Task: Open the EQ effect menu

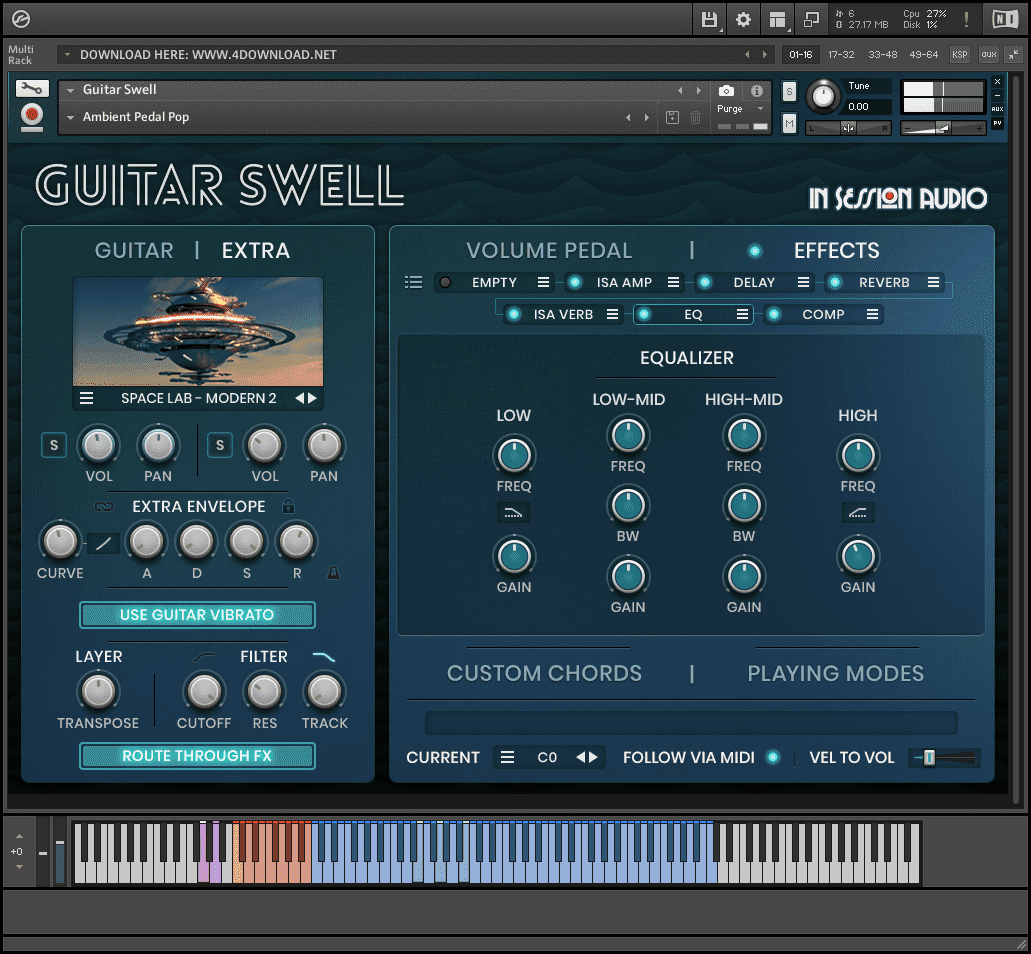Action: click(x=742, y=315)
